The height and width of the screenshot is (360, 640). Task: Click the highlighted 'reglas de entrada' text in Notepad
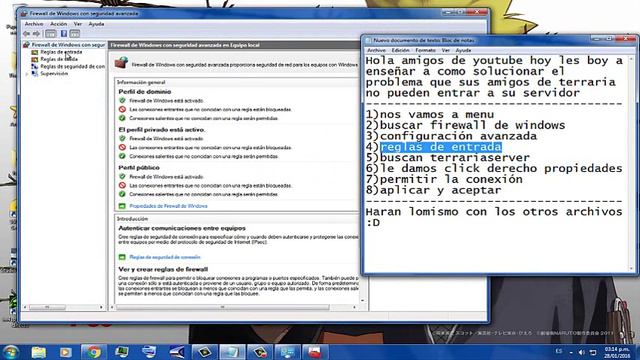(x=441, y=147)
